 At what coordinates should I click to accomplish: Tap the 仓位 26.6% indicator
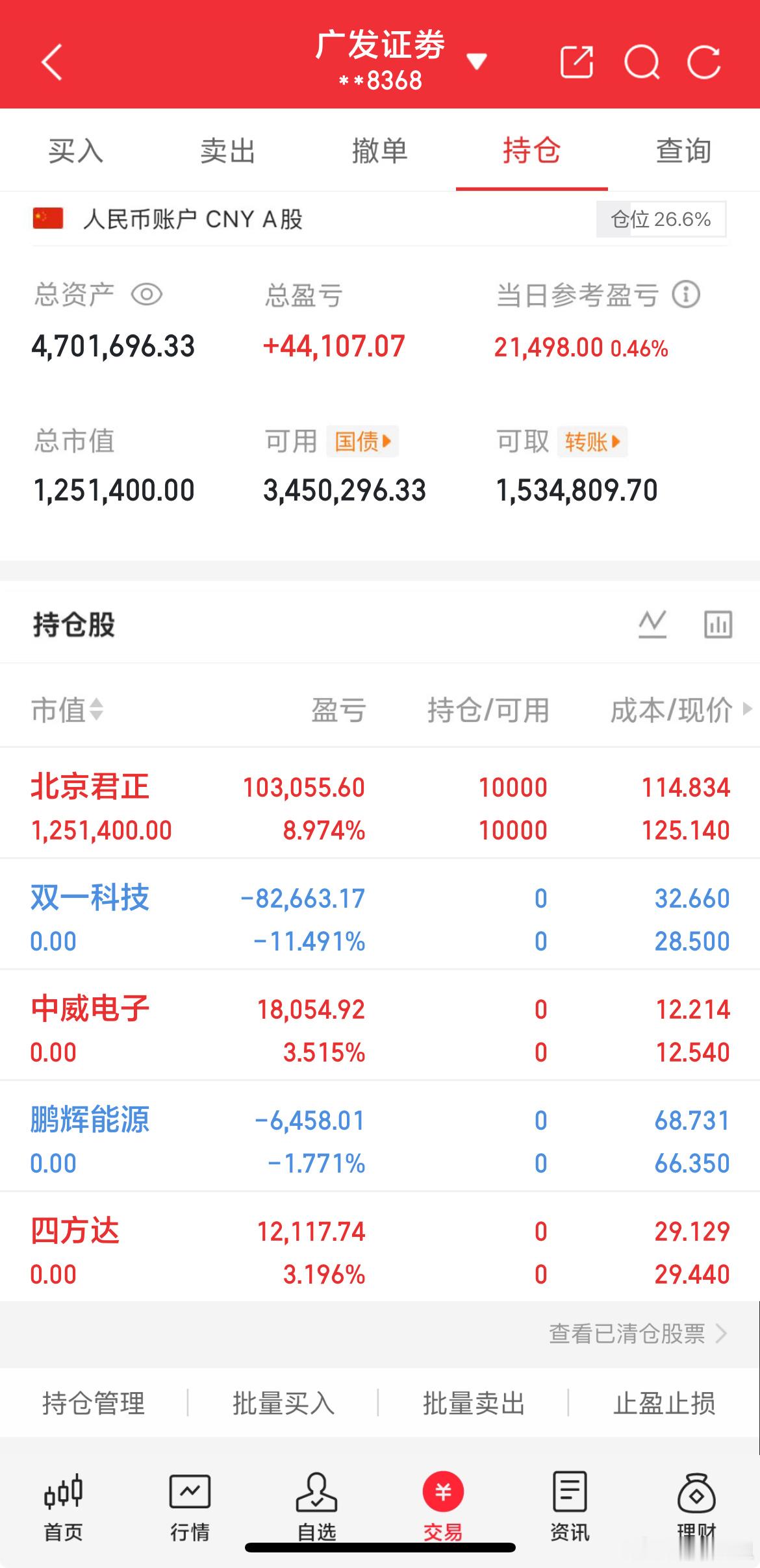click(x=661, y=219)
